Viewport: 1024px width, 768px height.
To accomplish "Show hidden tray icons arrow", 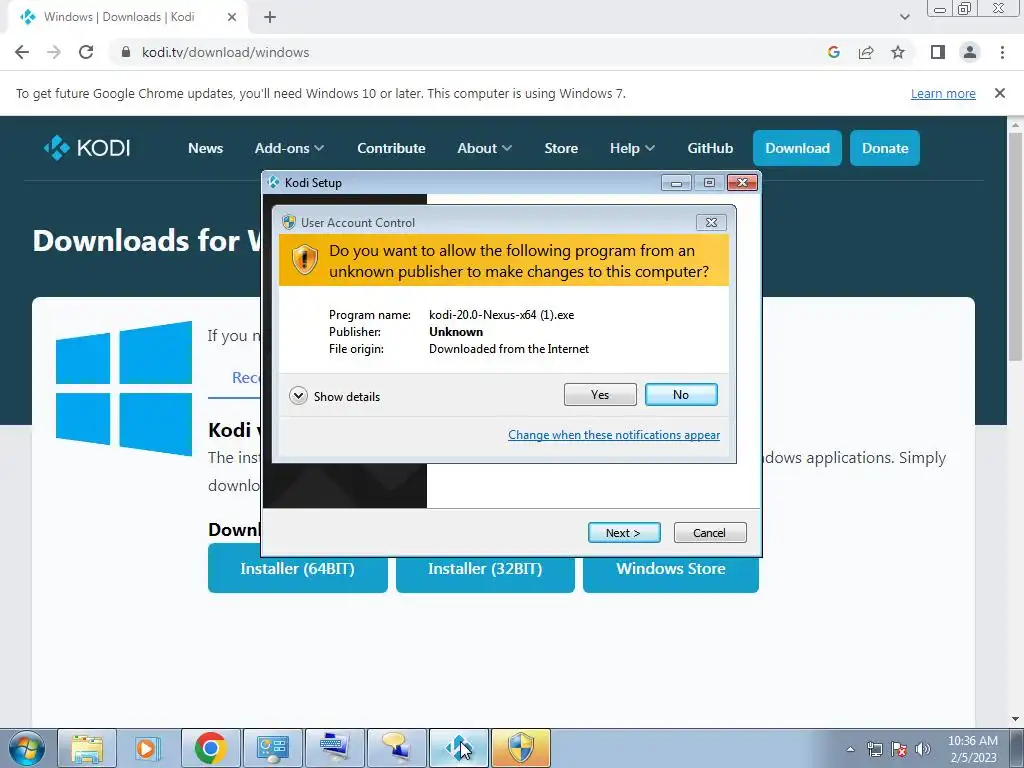I will [x=850, y=749].
